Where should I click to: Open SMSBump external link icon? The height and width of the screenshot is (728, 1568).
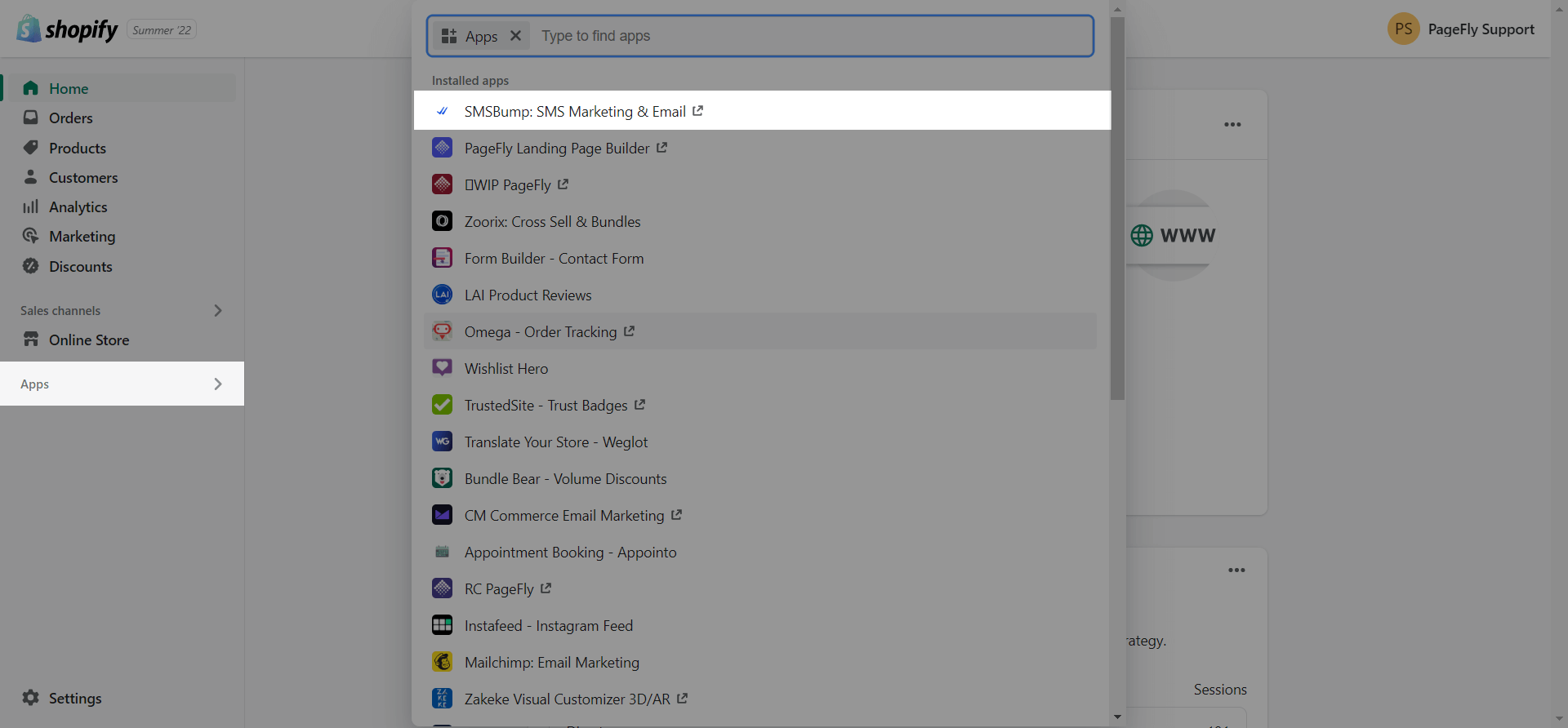pos(697,111)
